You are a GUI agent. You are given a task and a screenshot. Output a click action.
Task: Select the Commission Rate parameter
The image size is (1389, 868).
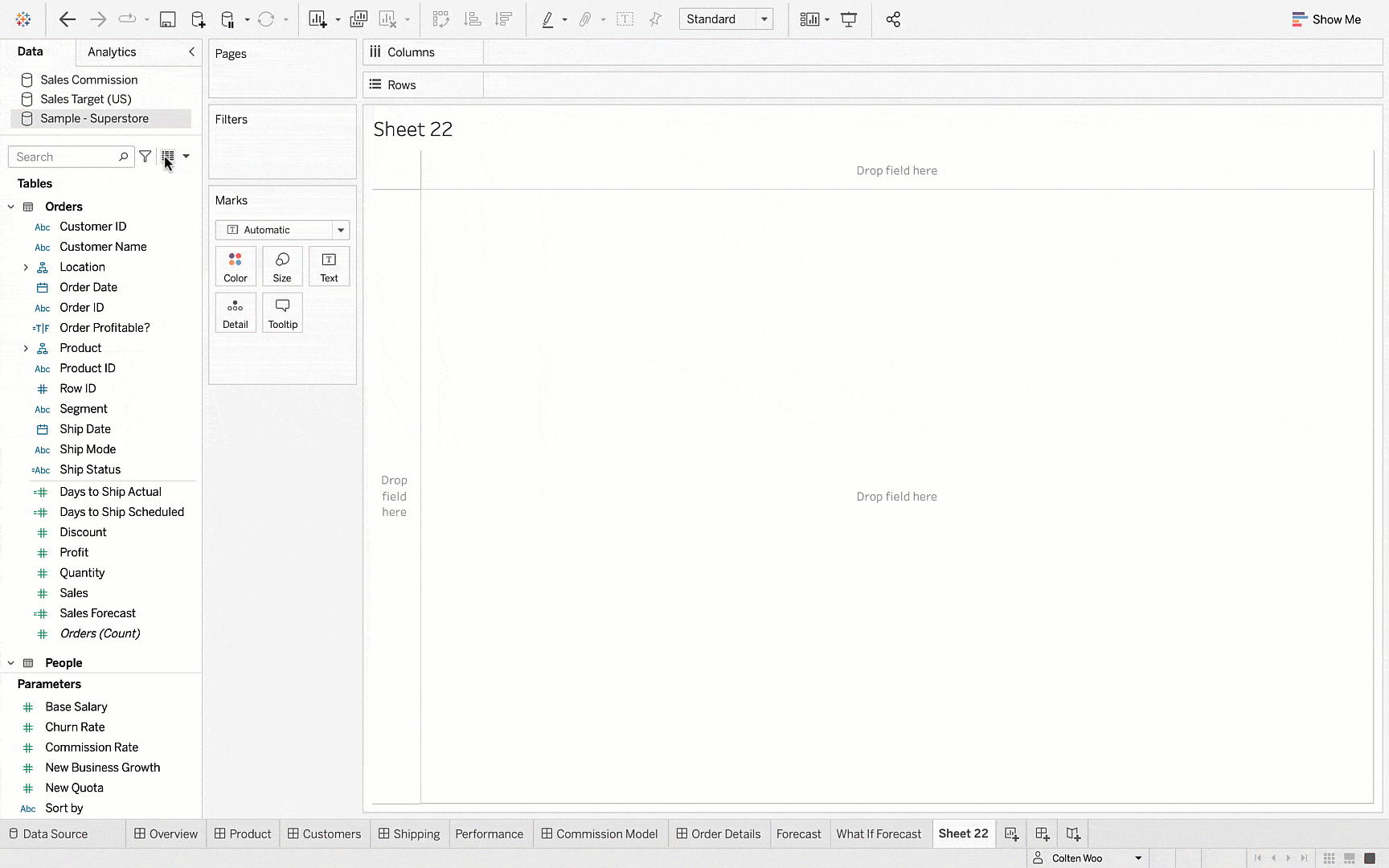92,747
